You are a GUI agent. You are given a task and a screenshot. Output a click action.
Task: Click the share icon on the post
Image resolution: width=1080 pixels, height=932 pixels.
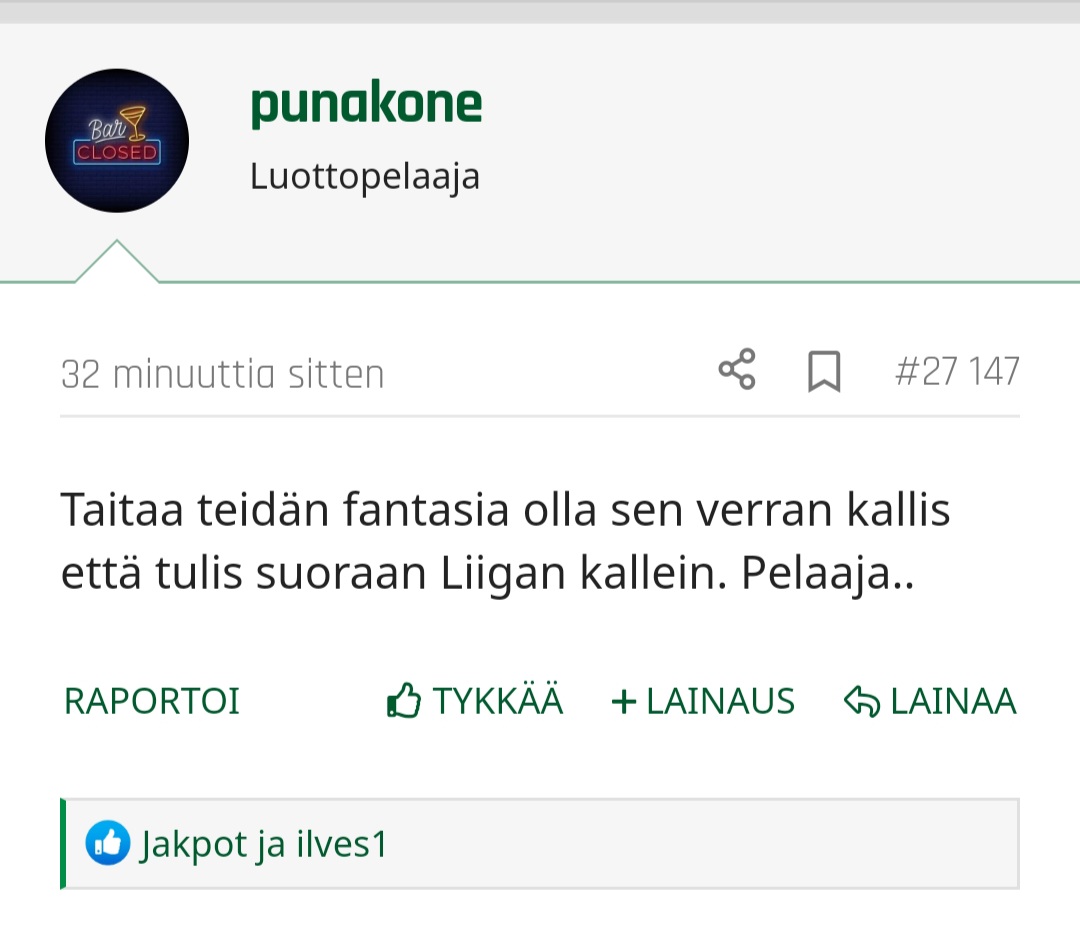tap(737, 369)
